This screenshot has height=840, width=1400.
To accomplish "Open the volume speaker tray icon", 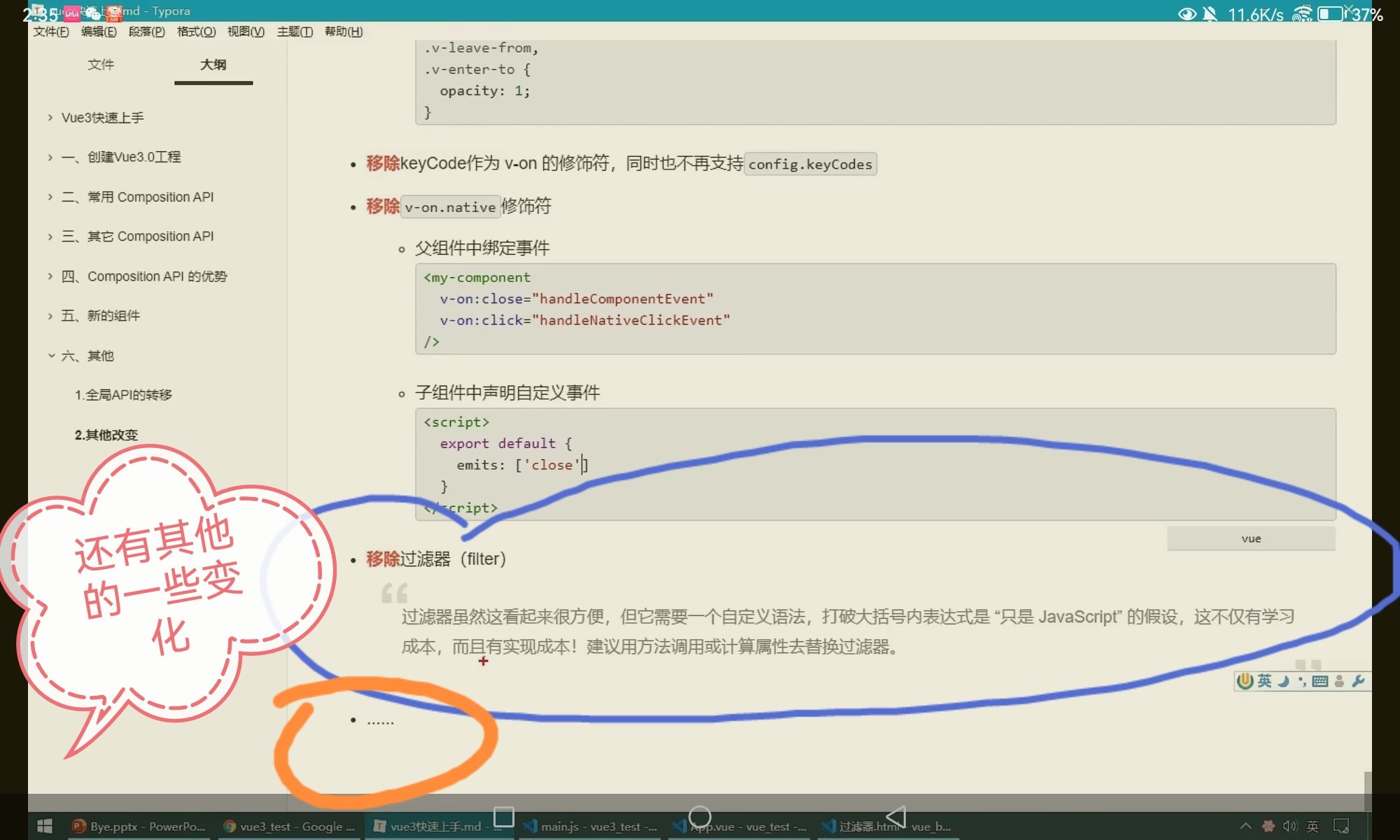I will pyautogui.click(x=1289, y=826).
